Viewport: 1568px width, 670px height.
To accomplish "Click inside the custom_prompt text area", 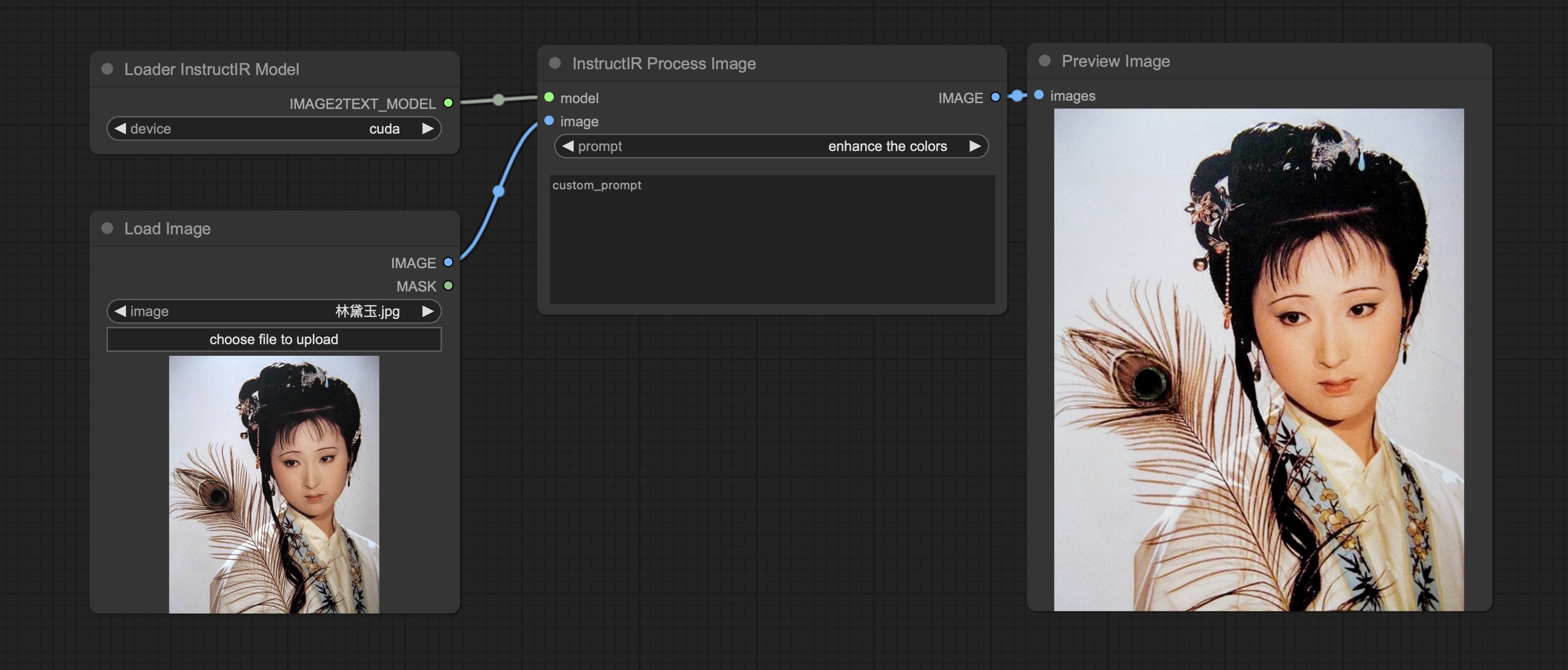I will point(772,244).
